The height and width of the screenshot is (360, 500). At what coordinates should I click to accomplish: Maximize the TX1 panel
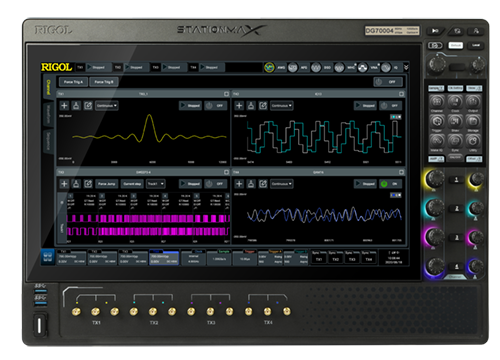click(226, 94)
